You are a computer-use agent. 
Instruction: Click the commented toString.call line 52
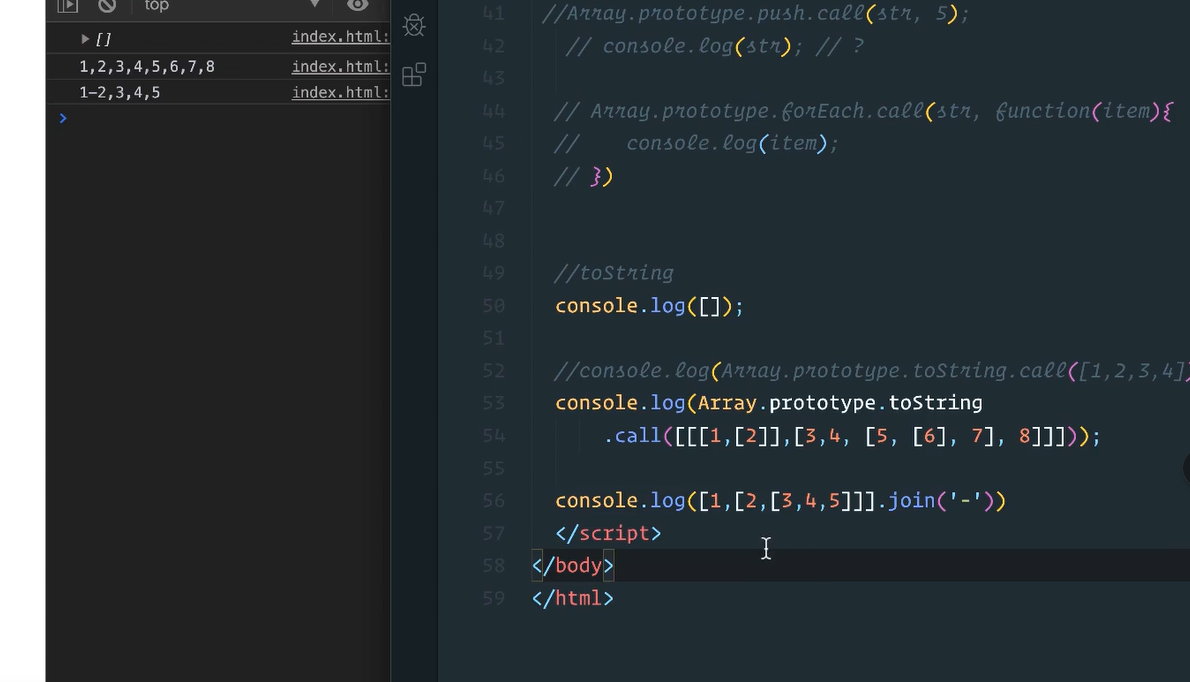[x=871, y=371]
